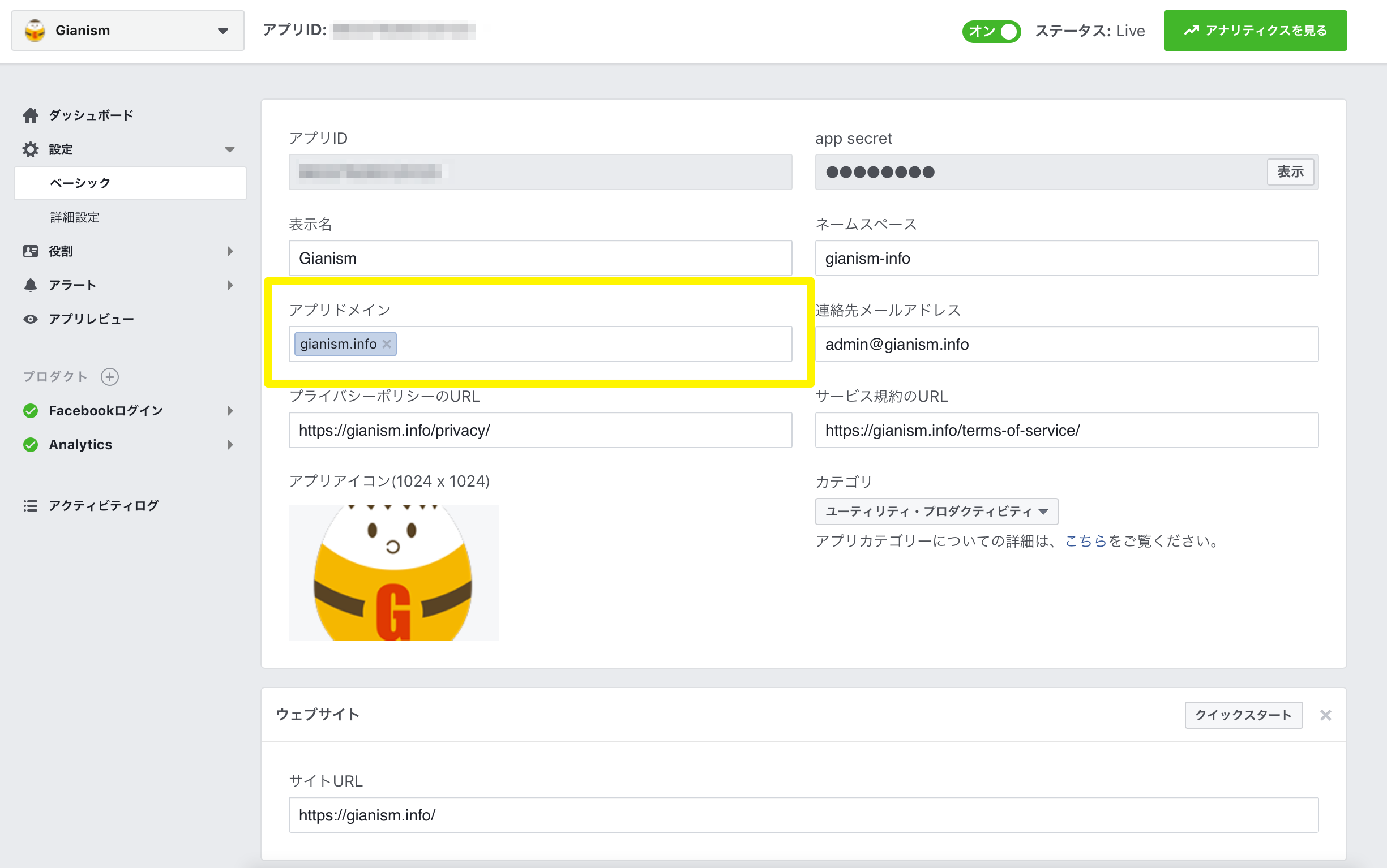Click the ネームスペース gianism-info field
1387x868 pixels.
pos(1067,258)
